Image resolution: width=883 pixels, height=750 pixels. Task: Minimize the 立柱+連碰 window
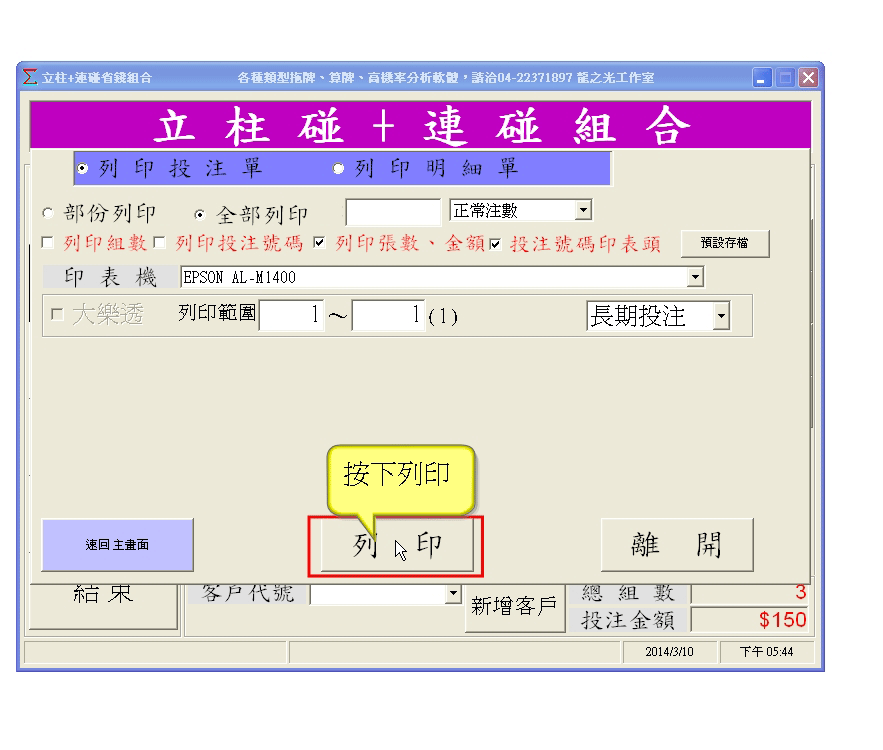(x=763, y=78)
